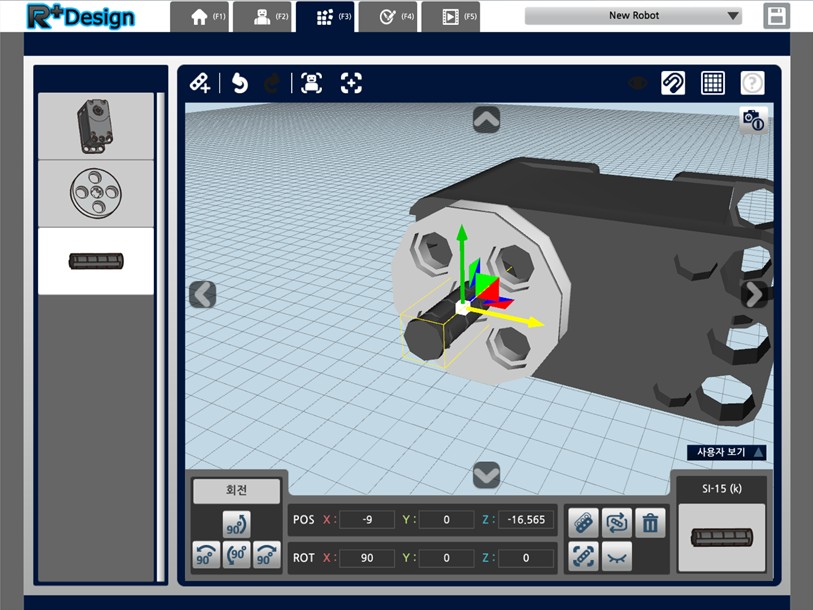Click the fit robot to view icon
The width and height of the screenshot is (813, 610).
(311, 83)
